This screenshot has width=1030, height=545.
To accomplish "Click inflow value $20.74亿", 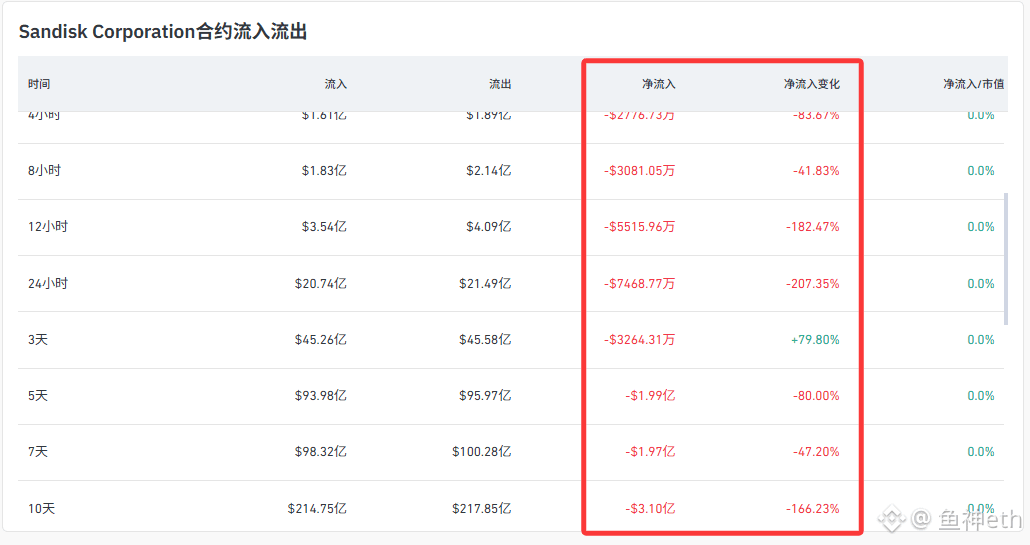I will pyautogui.click(x=321, y=284).
